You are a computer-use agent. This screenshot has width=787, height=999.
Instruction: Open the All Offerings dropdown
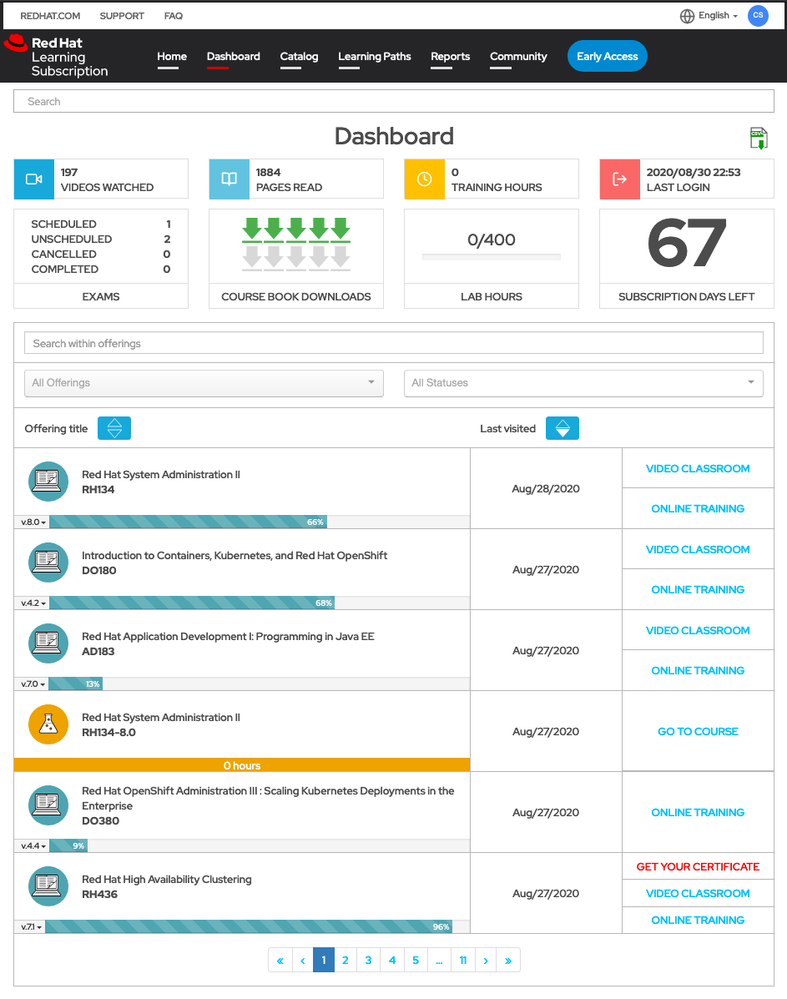click(204, 383)
